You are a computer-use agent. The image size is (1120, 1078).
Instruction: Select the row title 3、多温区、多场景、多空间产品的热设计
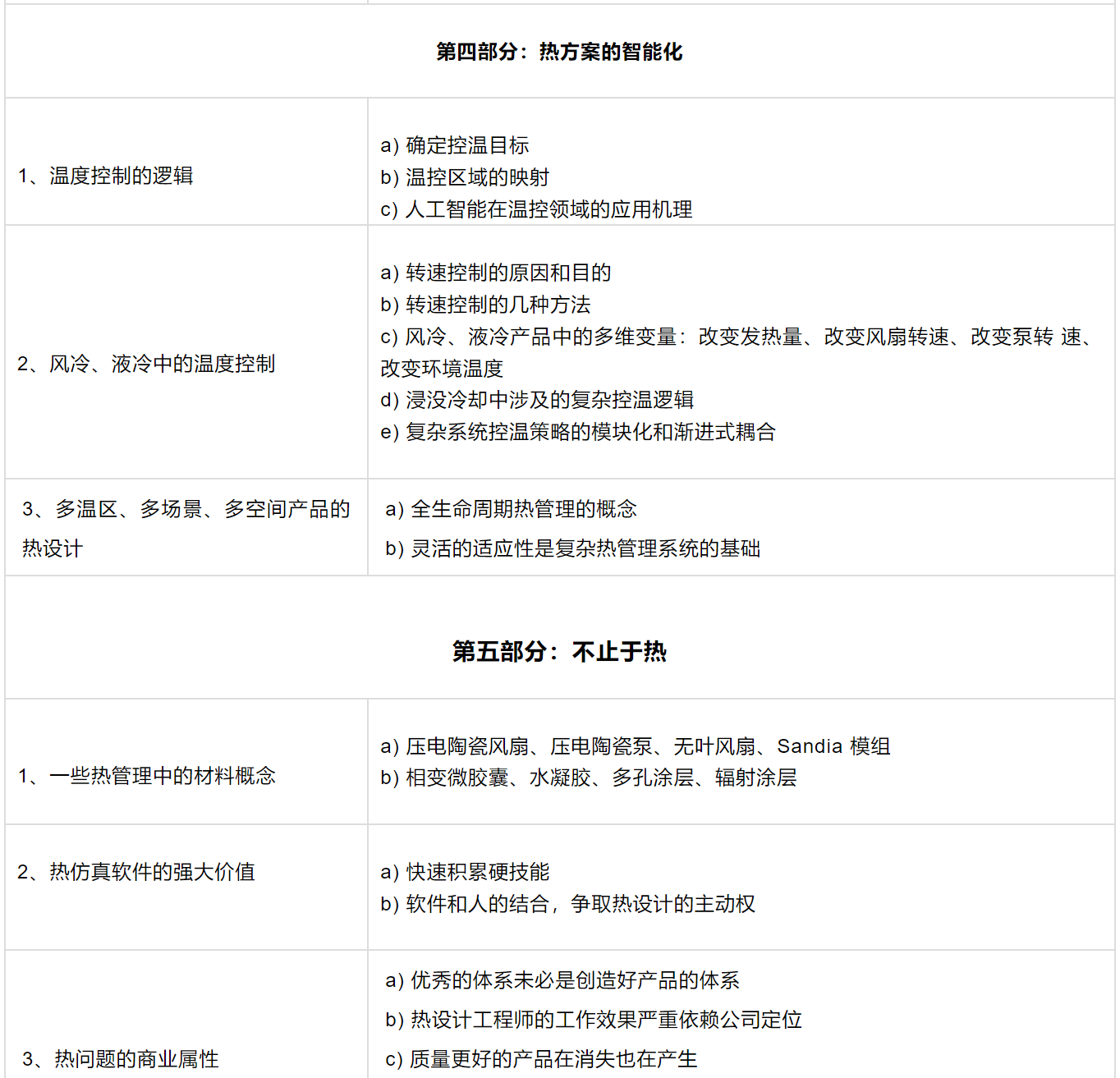click(x=186, y=510)
